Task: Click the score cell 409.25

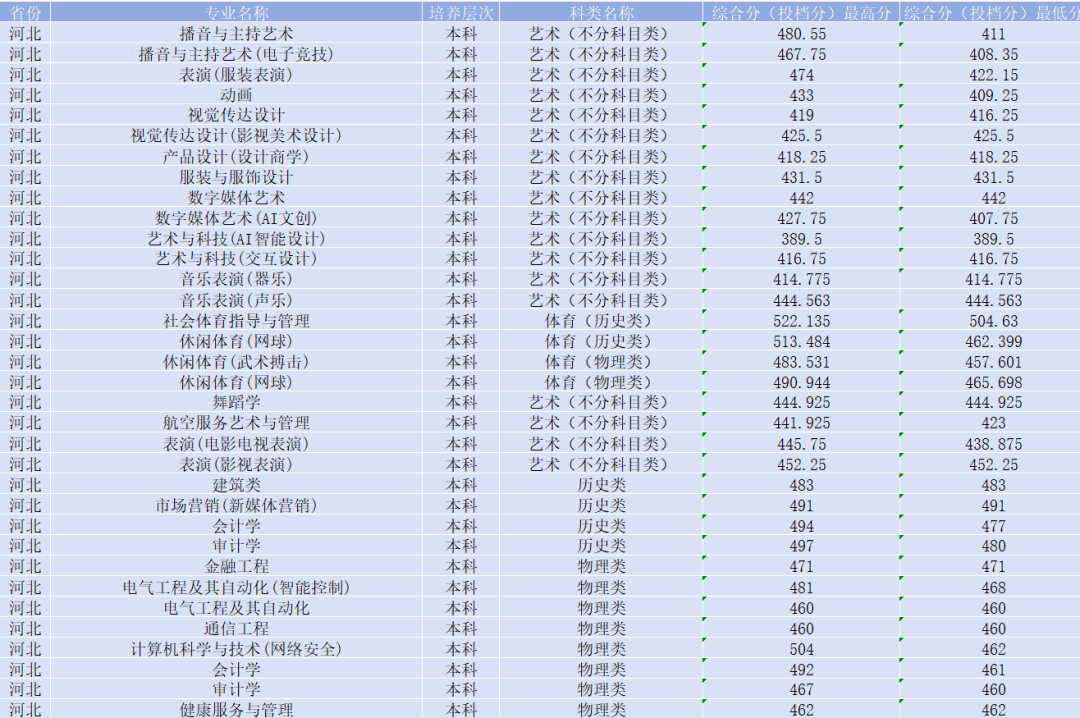Action: point(993,96)
